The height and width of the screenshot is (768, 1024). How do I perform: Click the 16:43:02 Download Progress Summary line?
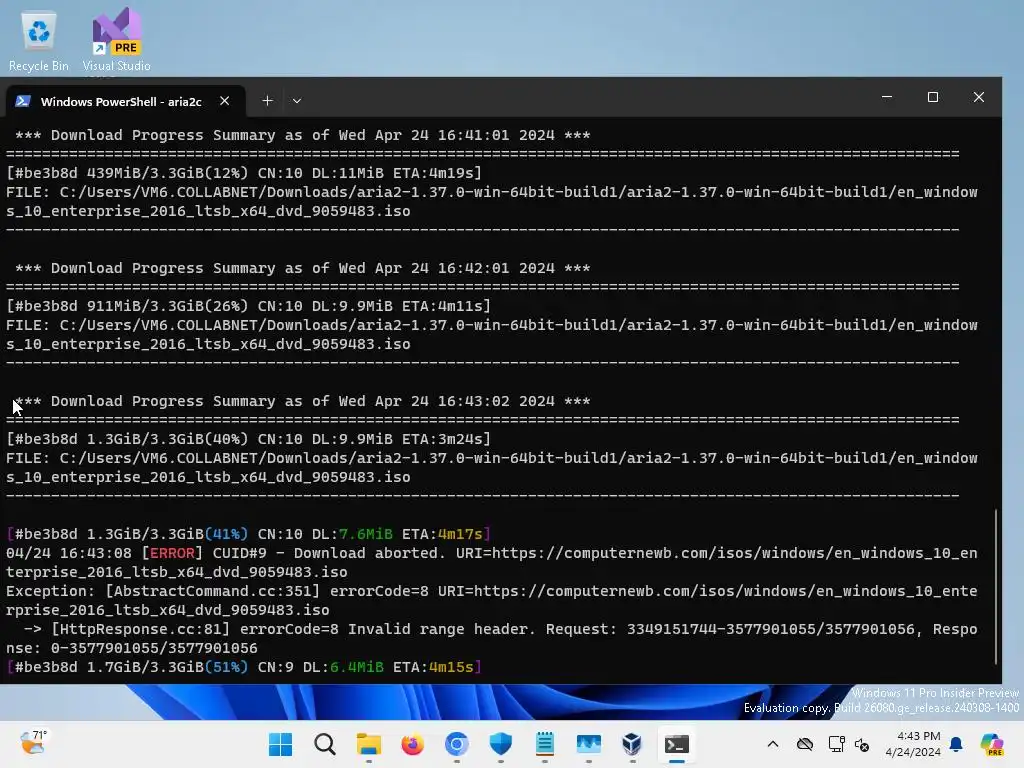pos(303,401)
